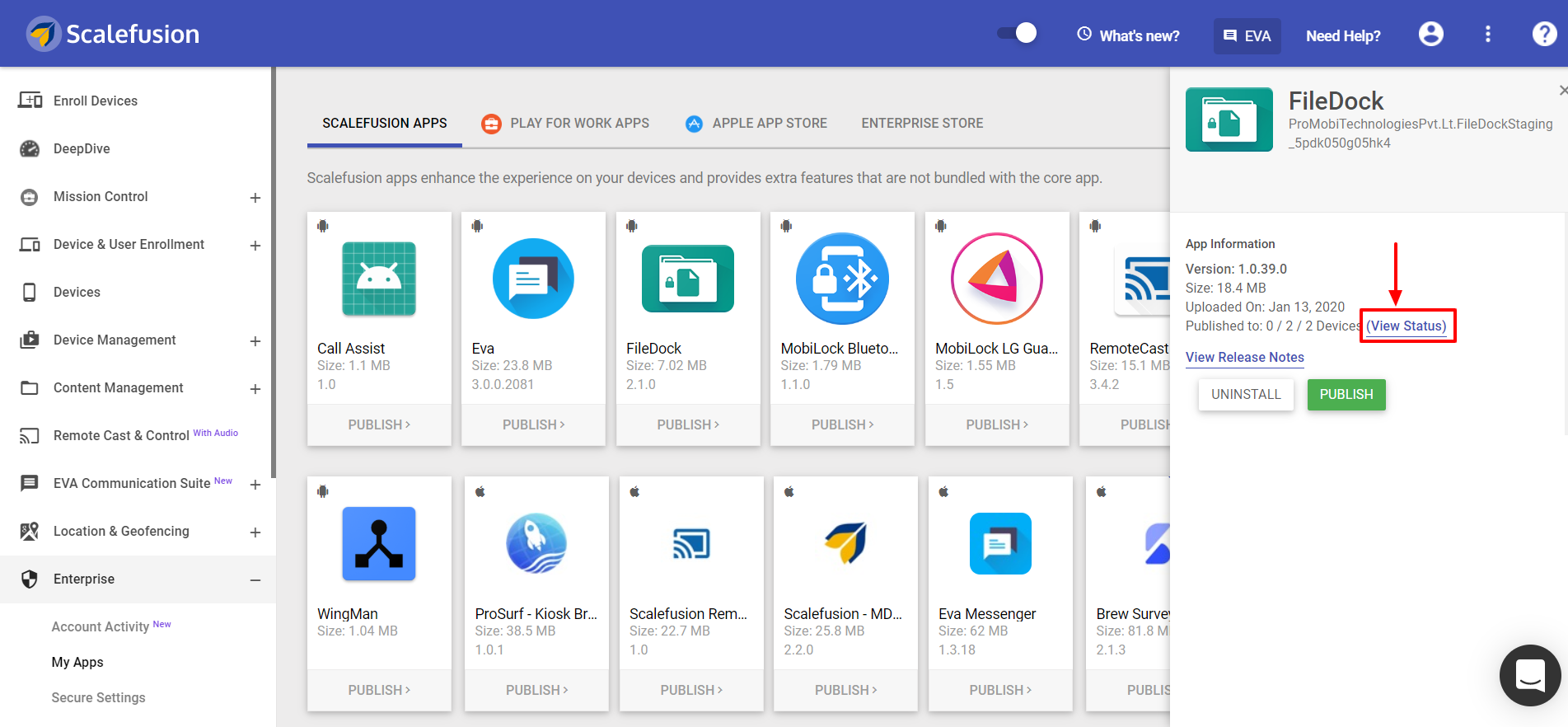This screenshot has height=727, width=1568.
Task: Publish the ProSurf Kiosk Browser app
Action: click(x=536, y=690)
